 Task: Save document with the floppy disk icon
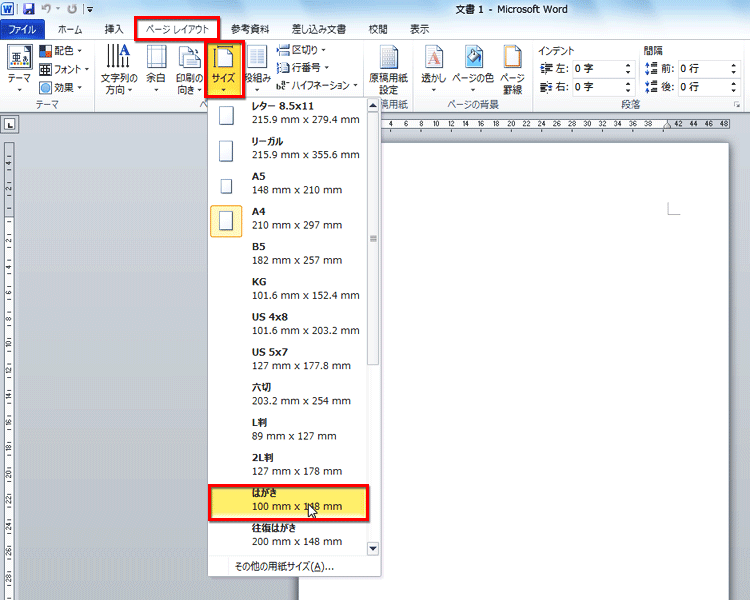(x=29, y=8)
